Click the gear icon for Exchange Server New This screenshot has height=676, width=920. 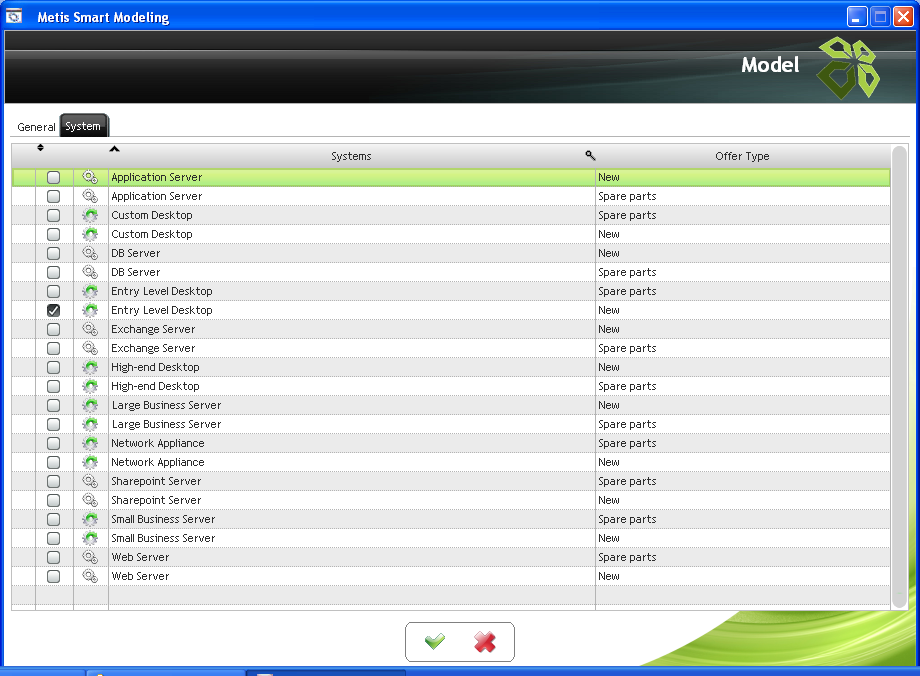click(x=90, y=329)
